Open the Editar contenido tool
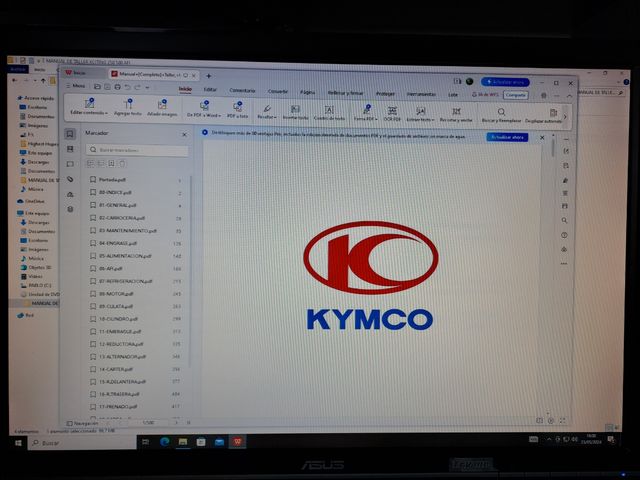This screenshot has width=640, height=480. [x=89, y=107]
